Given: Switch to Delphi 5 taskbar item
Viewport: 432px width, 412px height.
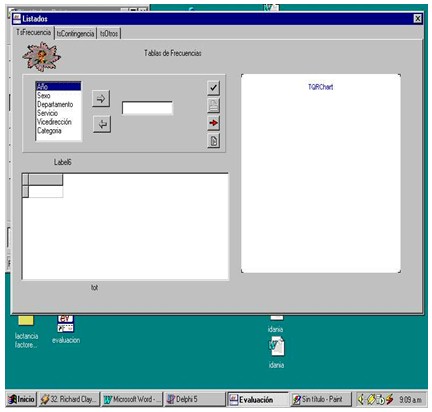Looking at the screenshot, I should pos(195,399).
